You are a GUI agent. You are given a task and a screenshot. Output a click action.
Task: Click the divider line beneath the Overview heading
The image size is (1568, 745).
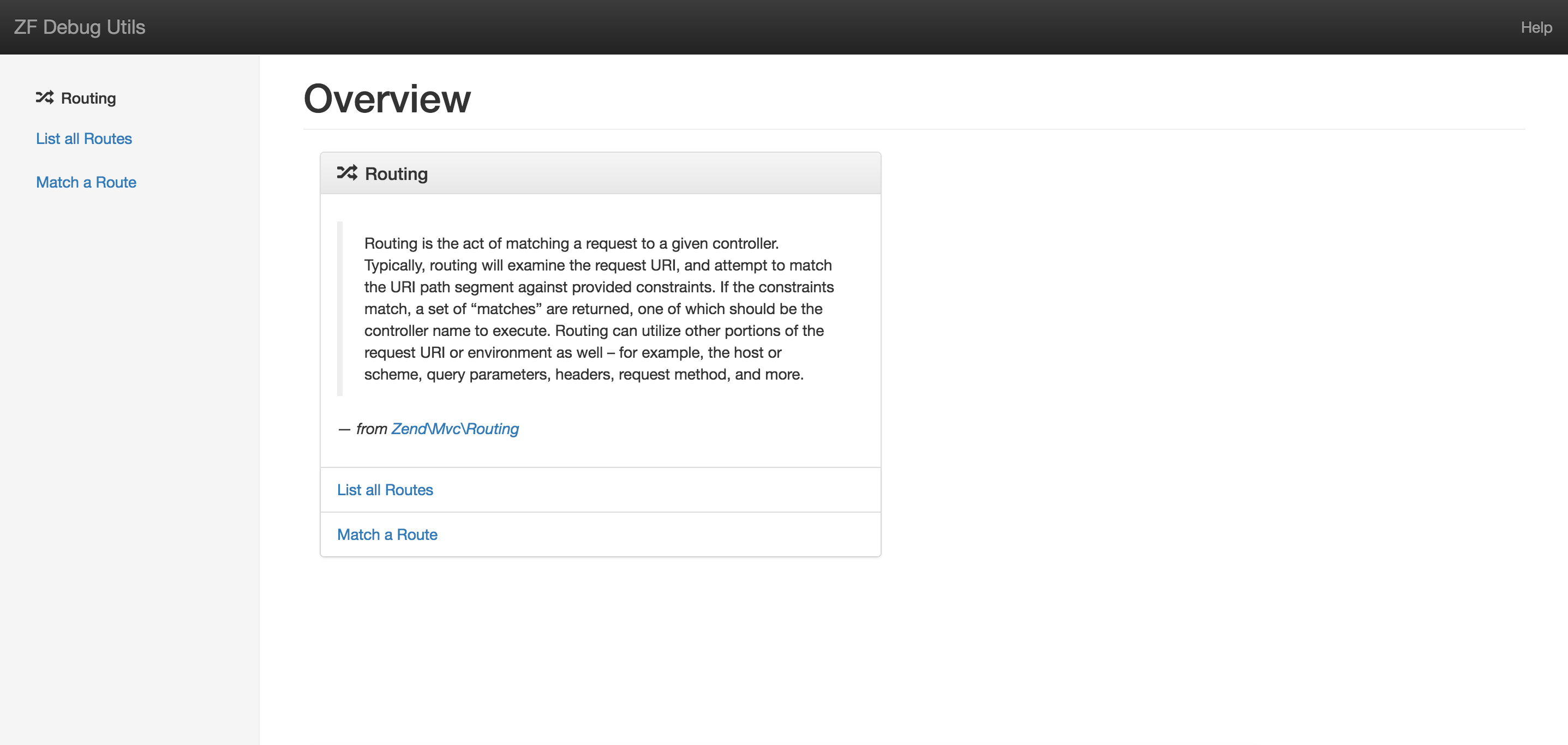pos(913,129)
